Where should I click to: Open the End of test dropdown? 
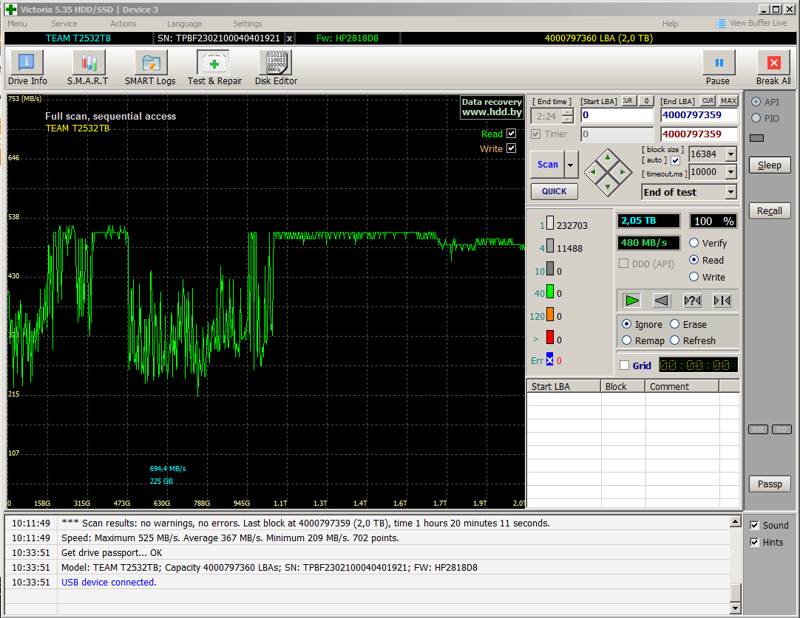[689, 192]
